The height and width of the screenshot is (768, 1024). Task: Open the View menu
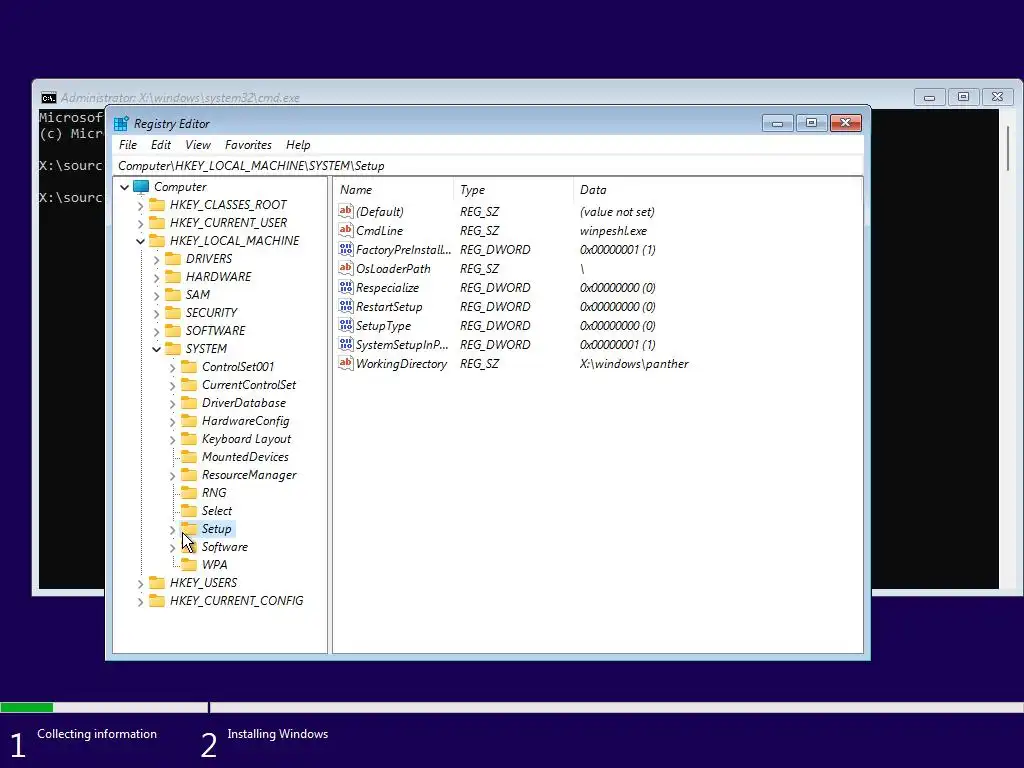point(198,145)
